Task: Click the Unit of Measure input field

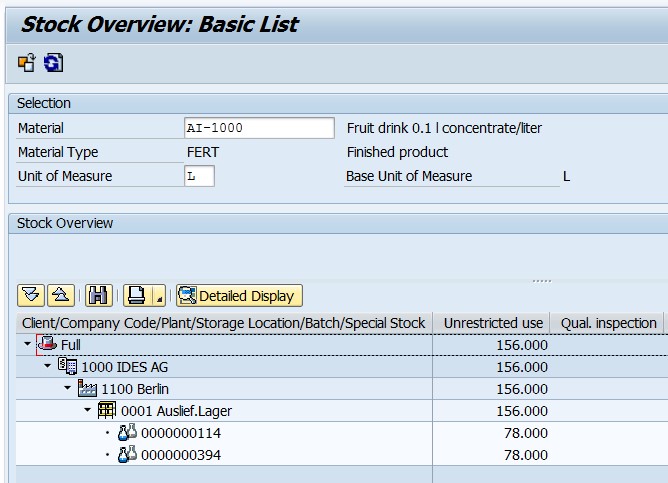Action: click(199, 176)
